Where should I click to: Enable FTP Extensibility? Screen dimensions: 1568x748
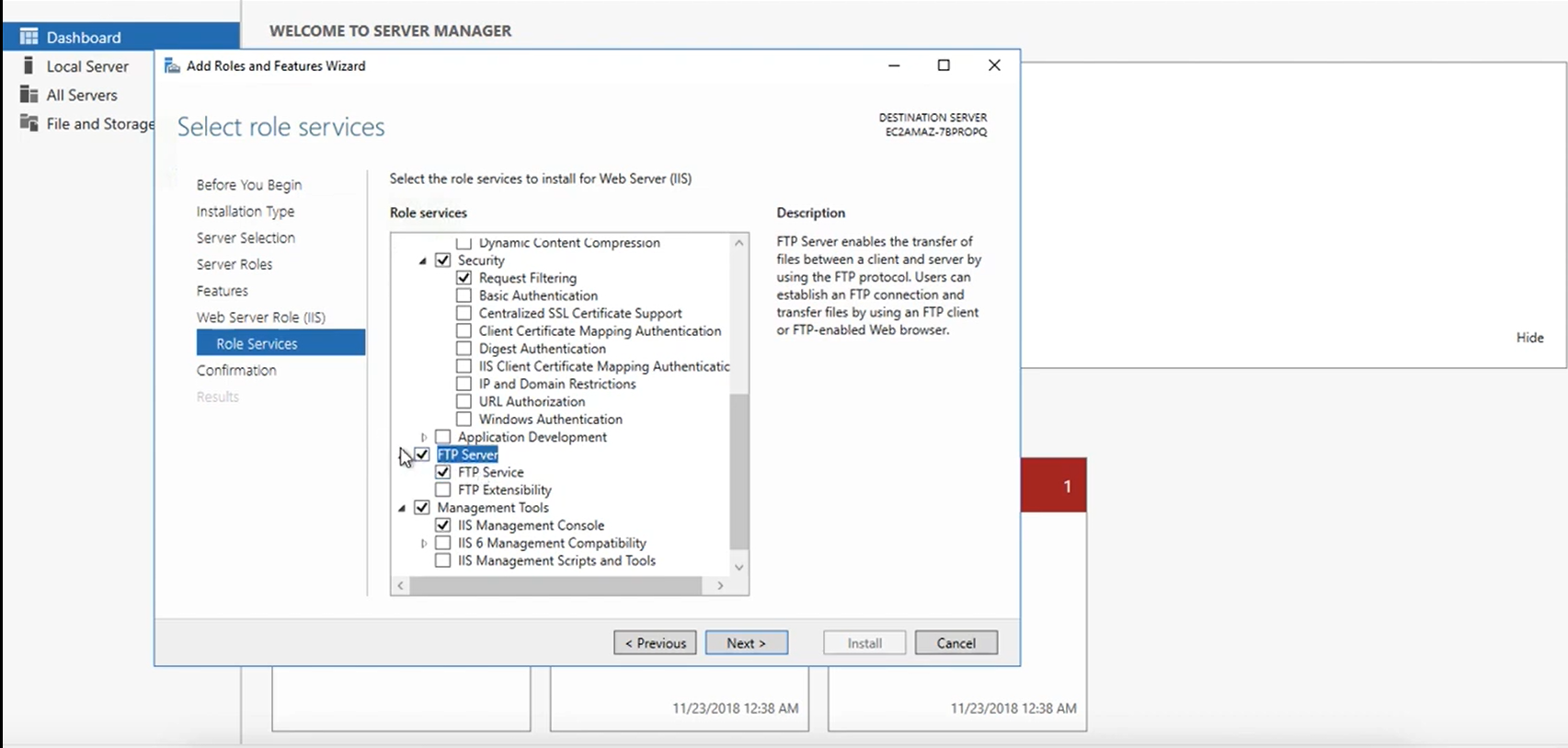click(x=443, y=489)
